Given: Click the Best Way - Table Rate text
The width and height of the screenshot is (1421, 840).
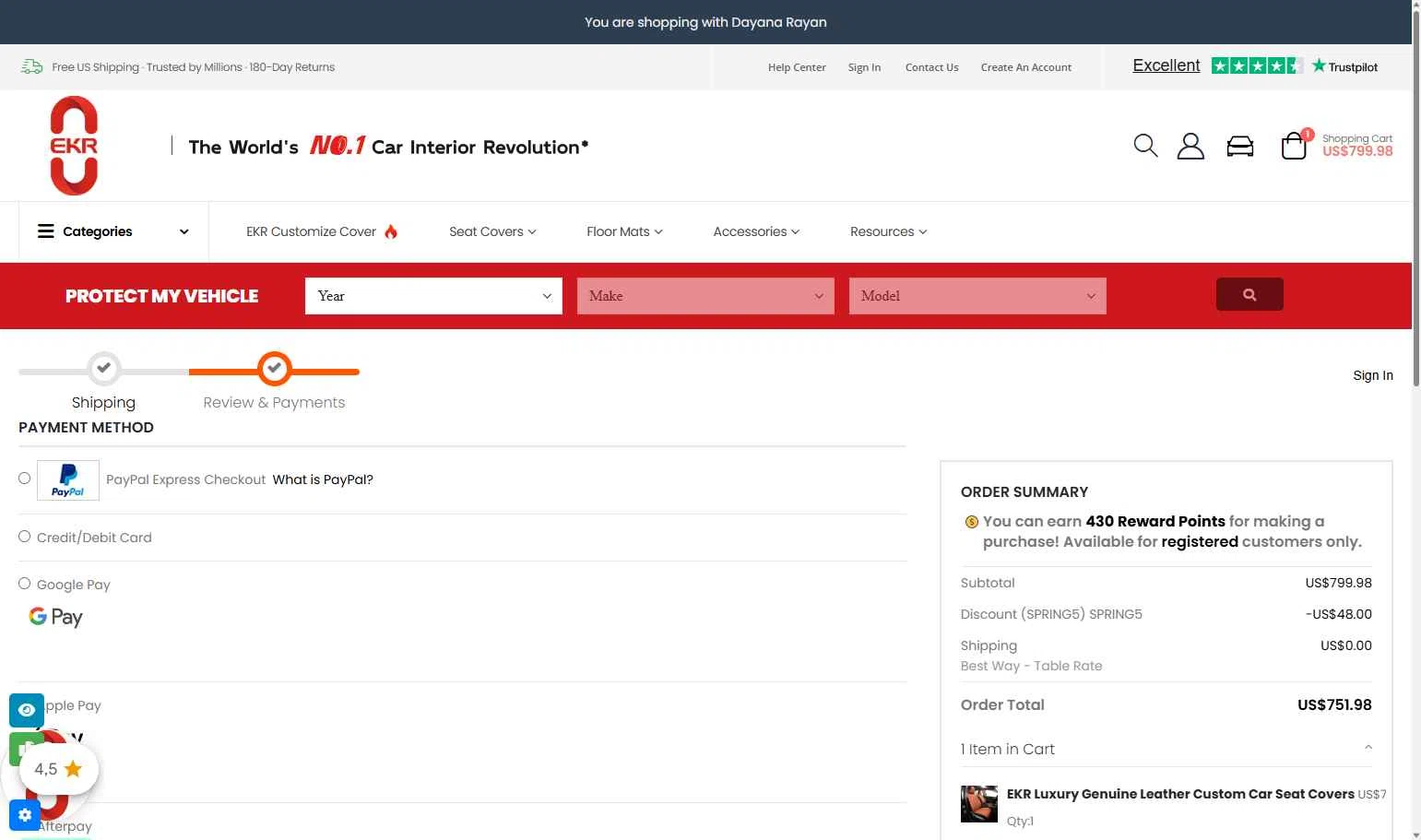Looking at the screenshot, I should (x=1031, y=666).
